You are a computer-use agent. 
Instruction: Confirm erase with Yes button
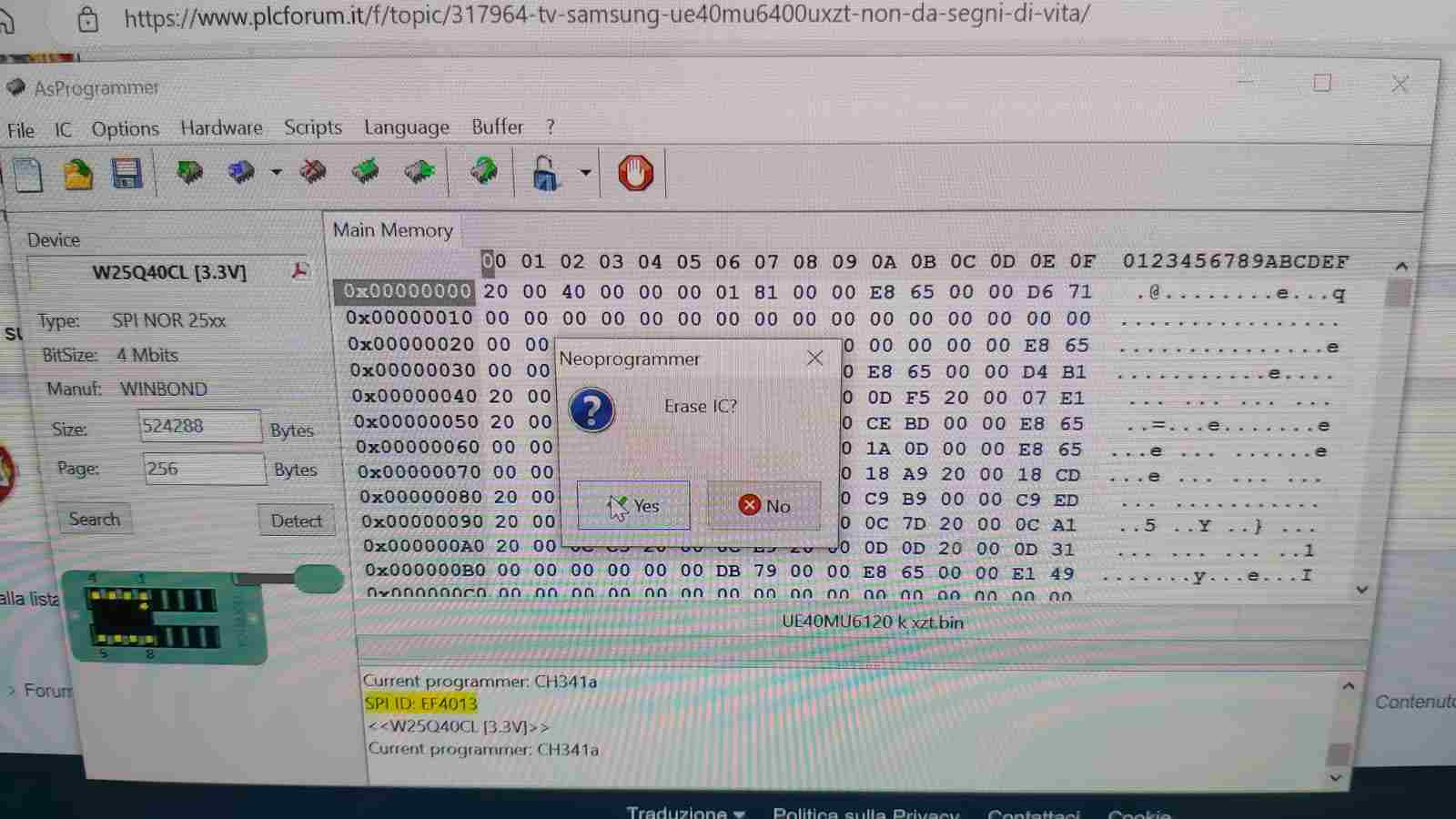(x=633, y=505)
